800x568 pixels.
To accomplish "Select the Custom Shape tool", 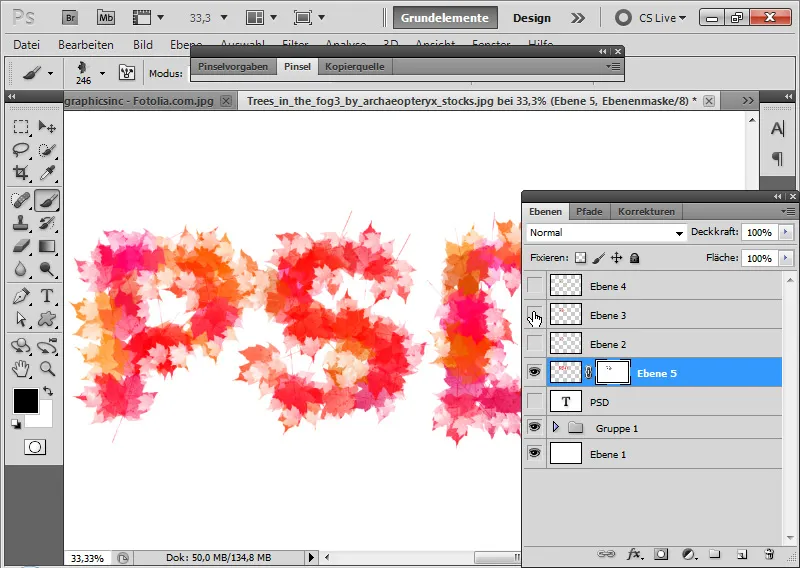I will pyautogui.click(x=47, y=319).
